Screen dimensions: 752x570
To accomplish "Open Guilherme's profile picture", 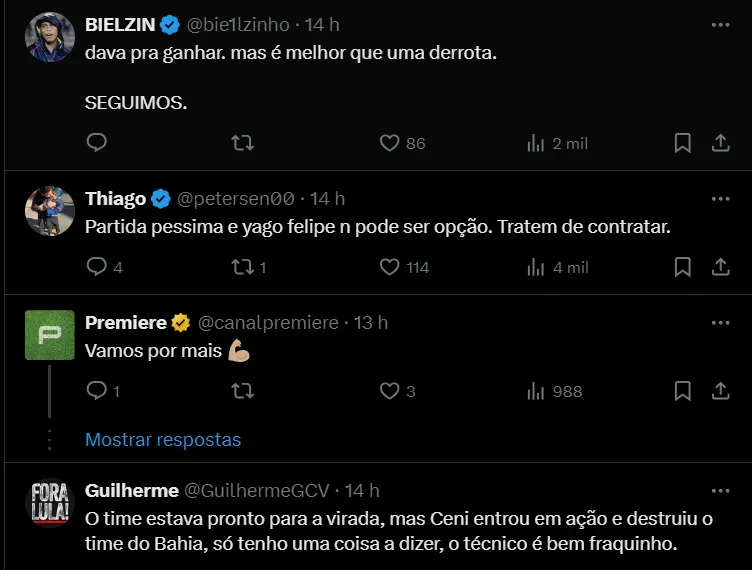I will [49, 503].
